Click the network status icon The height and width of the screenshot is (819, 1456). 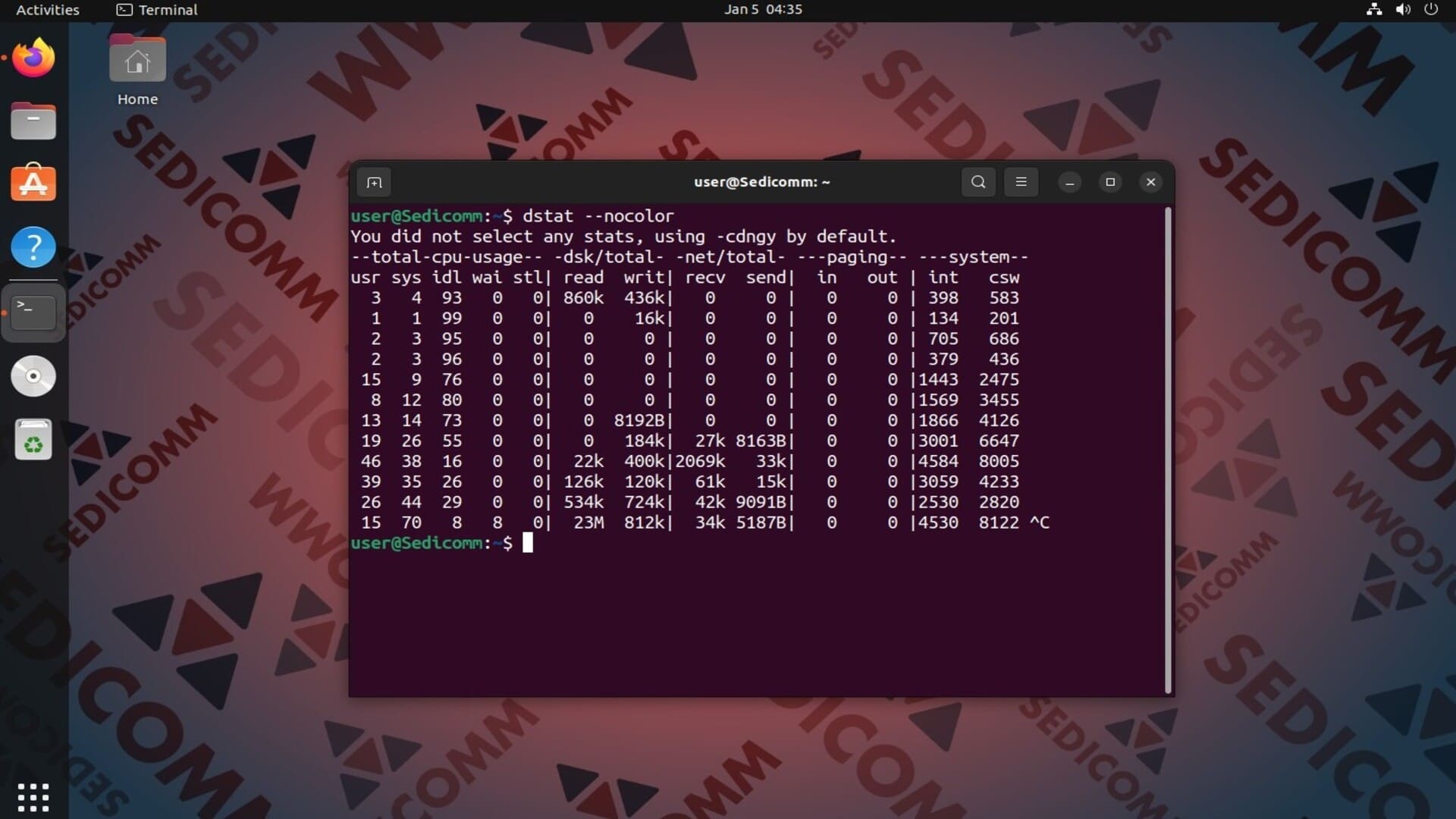click(x=1373, y=10)
